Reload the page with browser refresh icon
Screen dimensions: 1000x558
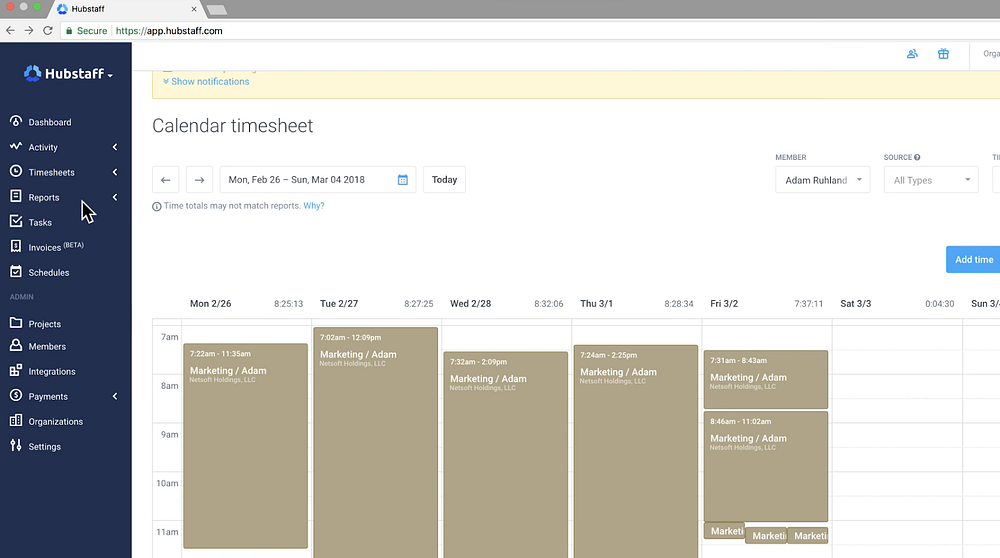click(48, 30)
